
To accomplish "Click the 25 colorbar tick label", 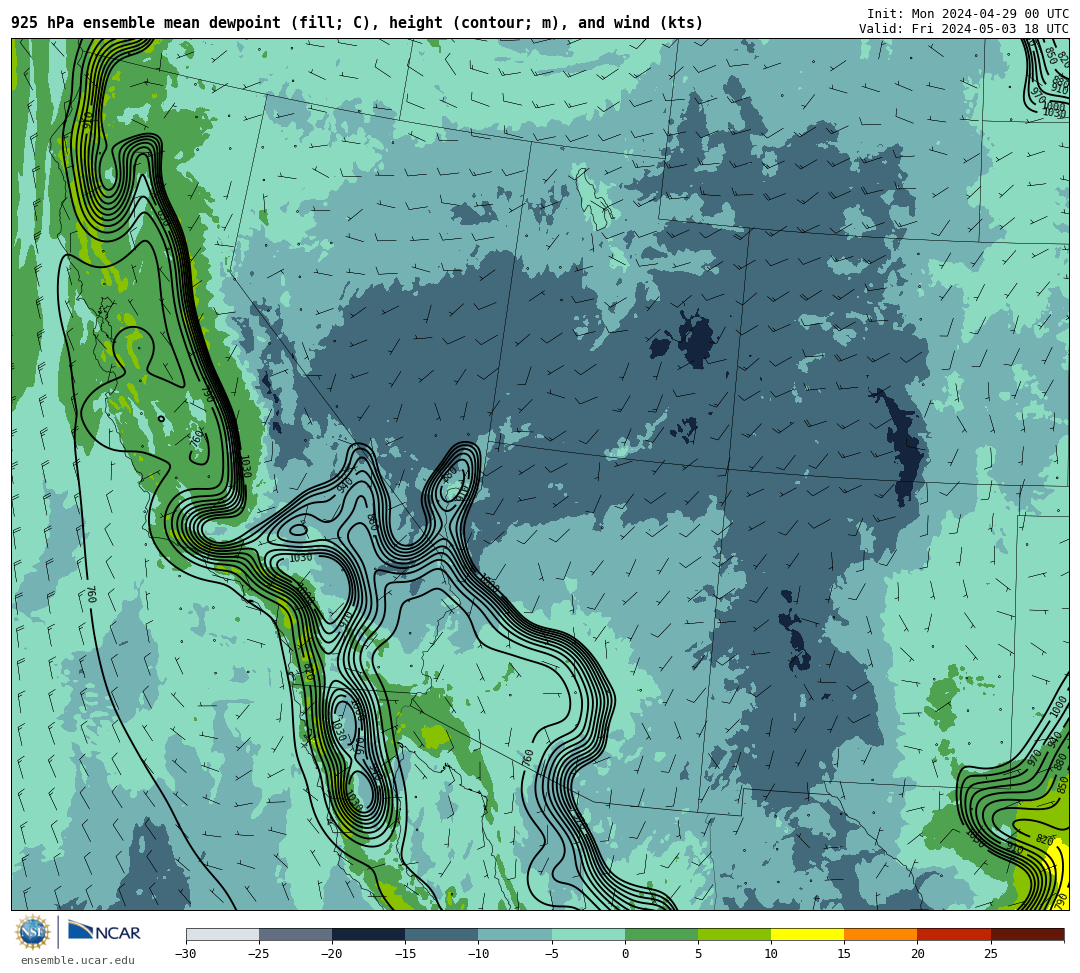I will [x=990, y=954].
